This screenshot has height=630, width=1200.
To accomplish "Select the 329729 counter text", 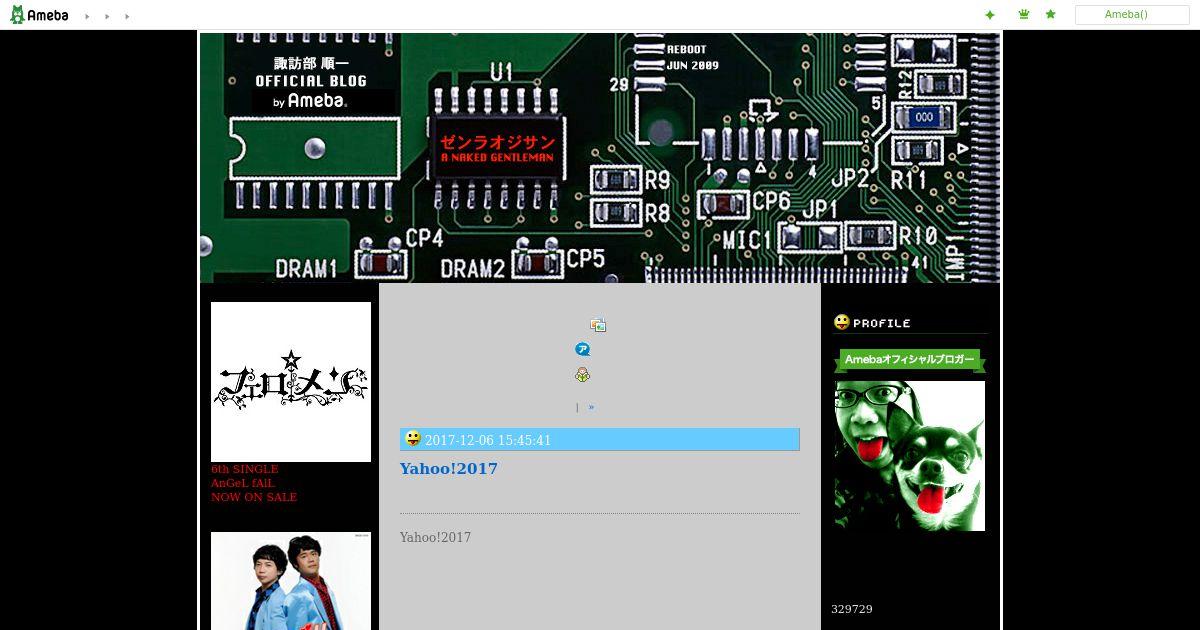I will coord(852,609).
